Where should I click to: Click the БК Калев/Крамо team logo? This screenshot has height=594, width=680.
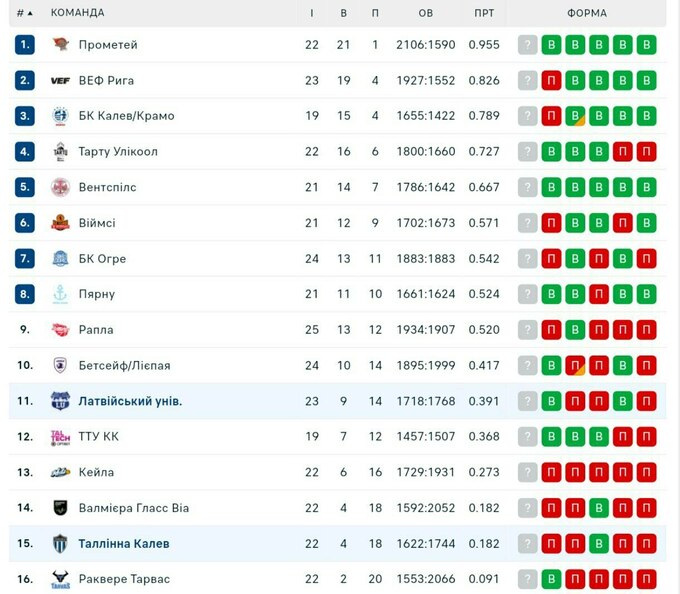(x=60, y=116)
